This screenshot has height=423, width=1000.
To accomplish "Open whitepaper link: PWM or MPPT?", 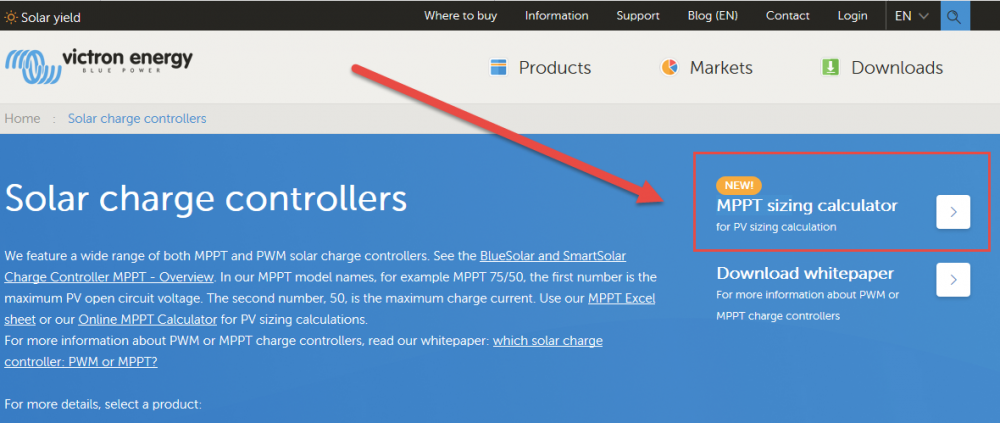I will (304, 351).
